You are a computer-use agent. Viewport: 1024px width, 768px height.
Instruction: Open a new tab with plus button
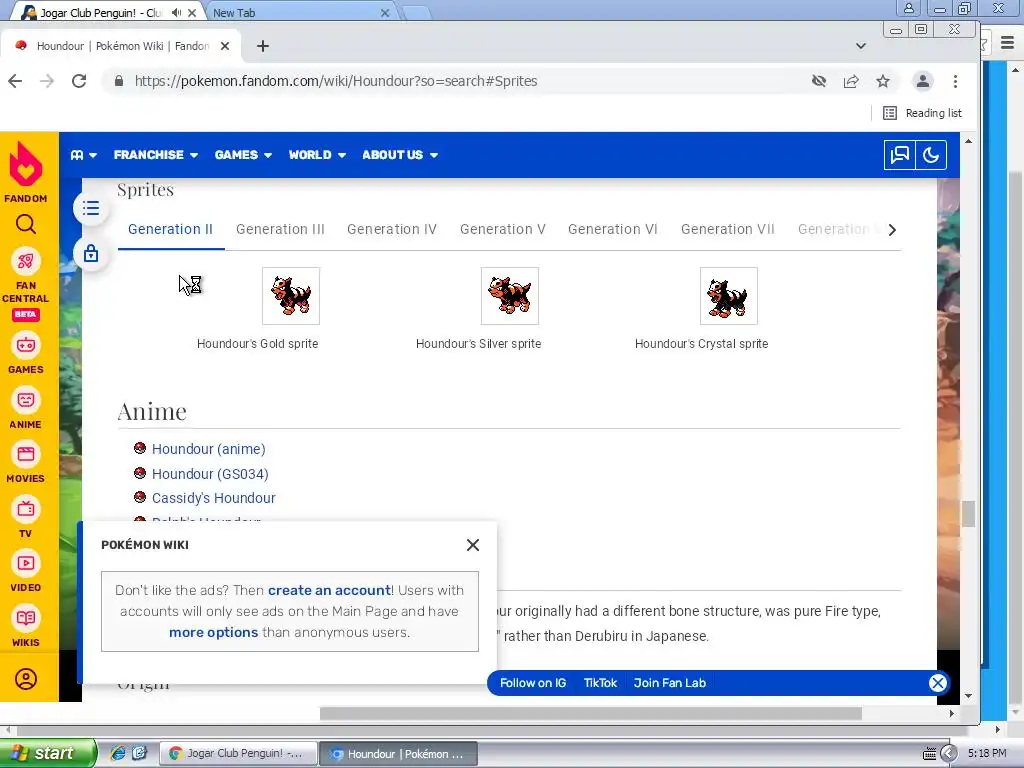pyautogui.click(x=263, y=46)
